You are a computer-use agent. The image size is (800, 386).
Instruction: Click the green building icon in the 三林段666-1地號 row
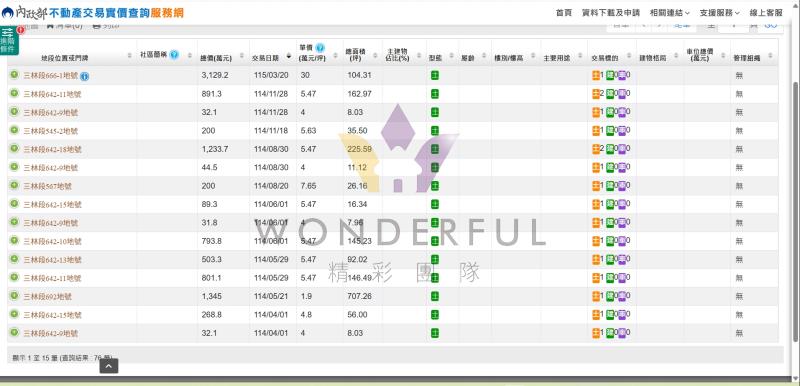(610, 75)
